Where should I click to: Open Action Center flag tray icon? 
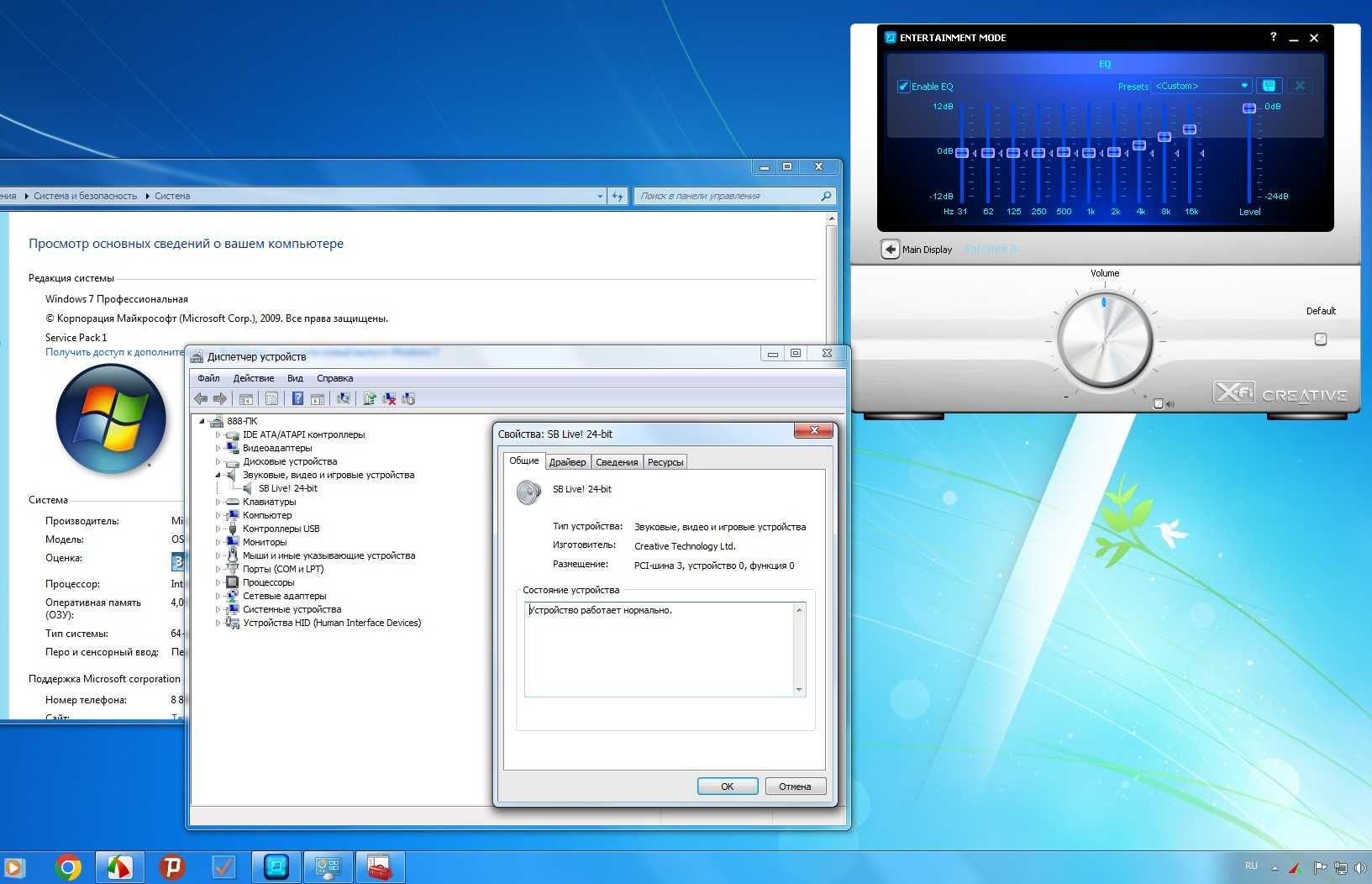pyautogui.click(x=1320, y=868)
